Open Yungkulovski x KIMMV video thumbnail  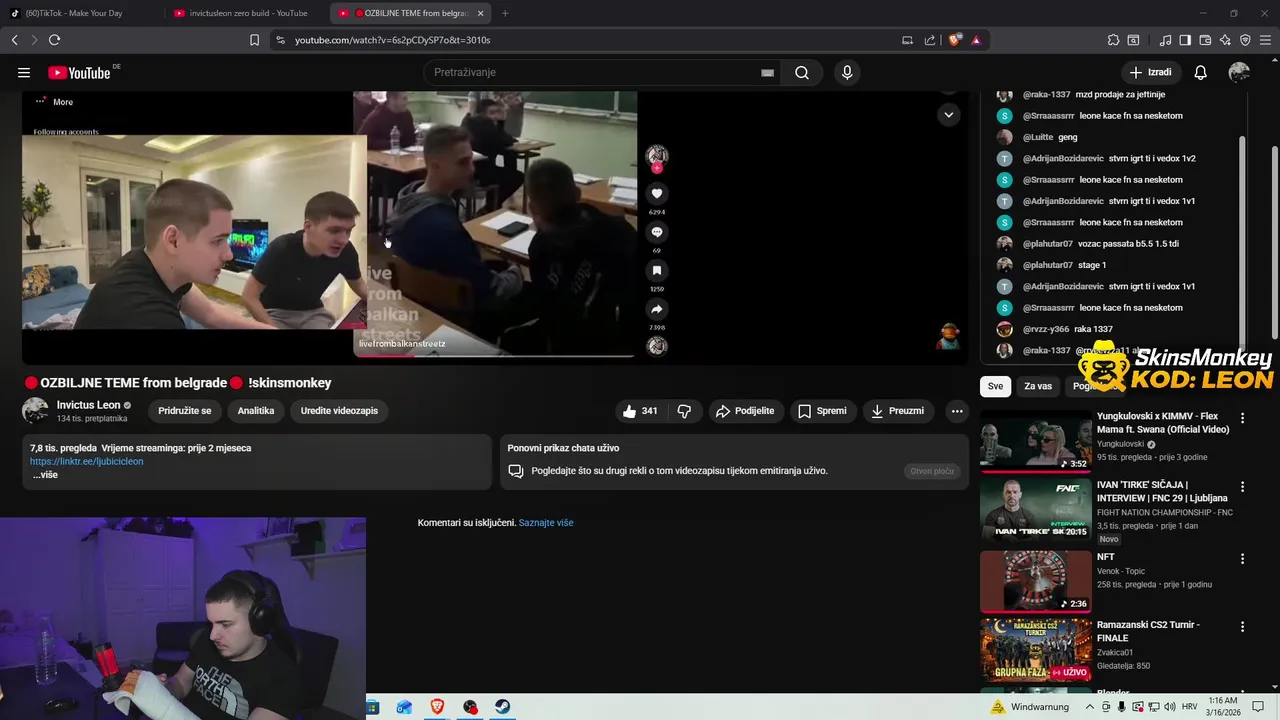[1036, 441]
